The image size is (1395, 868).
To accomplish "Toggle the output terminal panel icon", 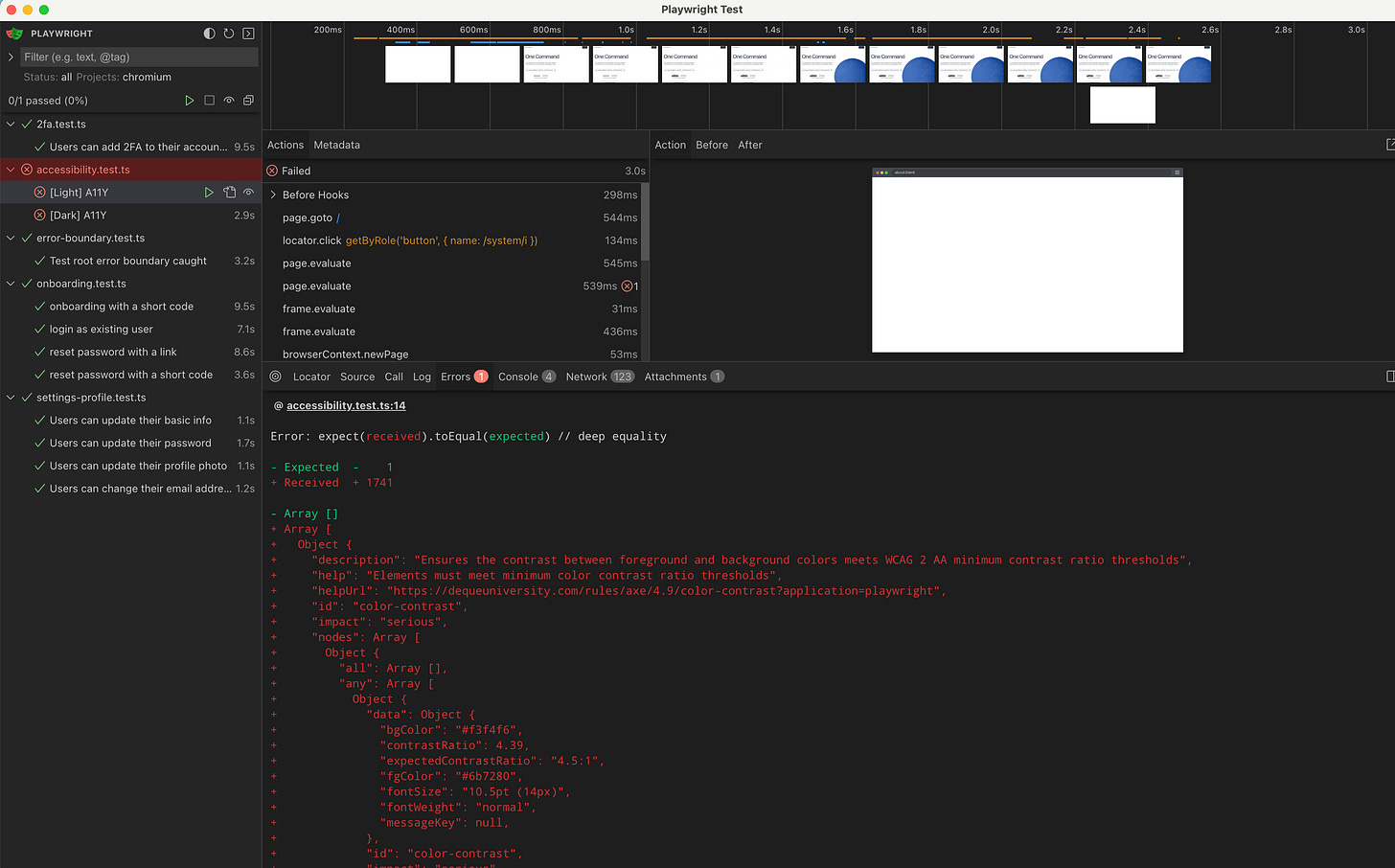I will click(x=248, y=34).
